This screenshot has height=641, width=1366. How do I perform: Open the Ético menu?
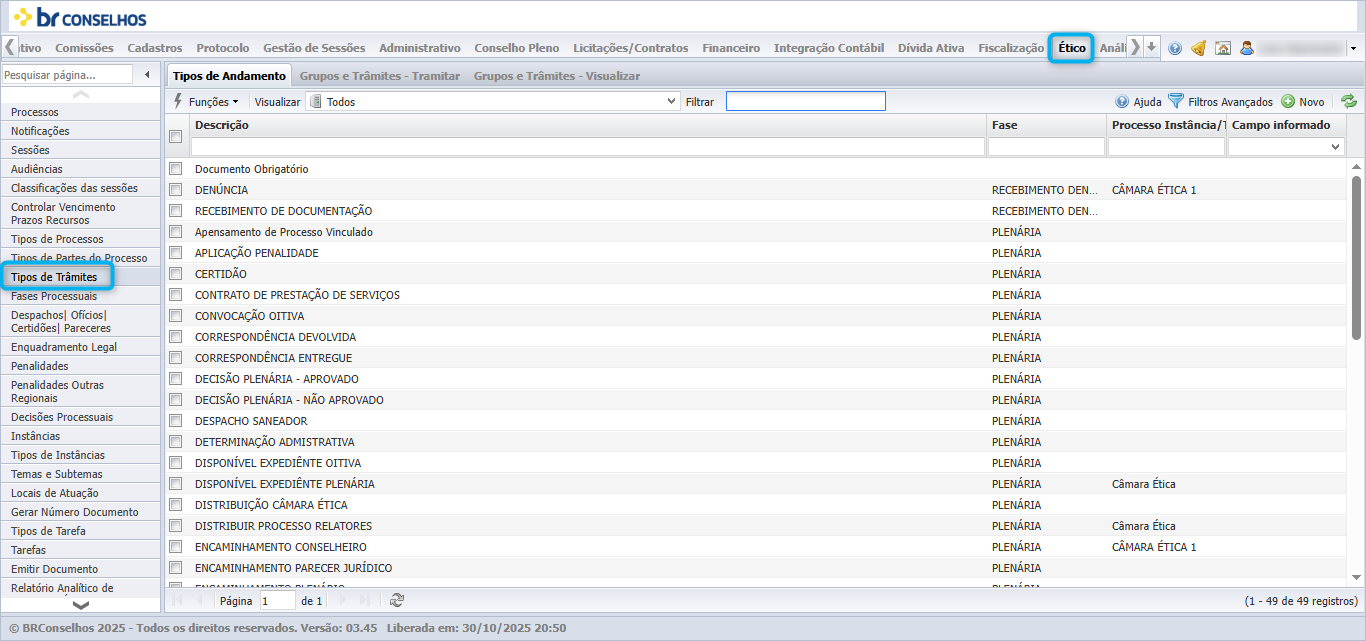coord(1072,48)
